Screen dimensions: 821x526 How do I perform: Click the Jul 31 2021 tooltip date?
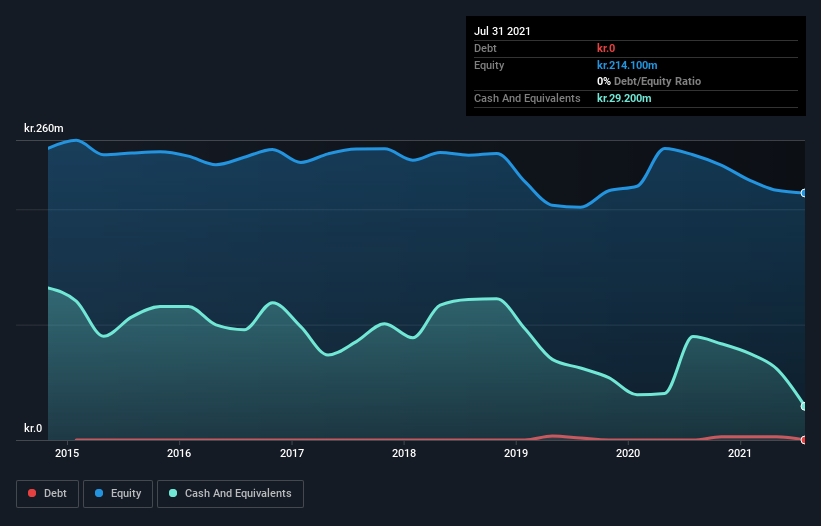point(502,31)
